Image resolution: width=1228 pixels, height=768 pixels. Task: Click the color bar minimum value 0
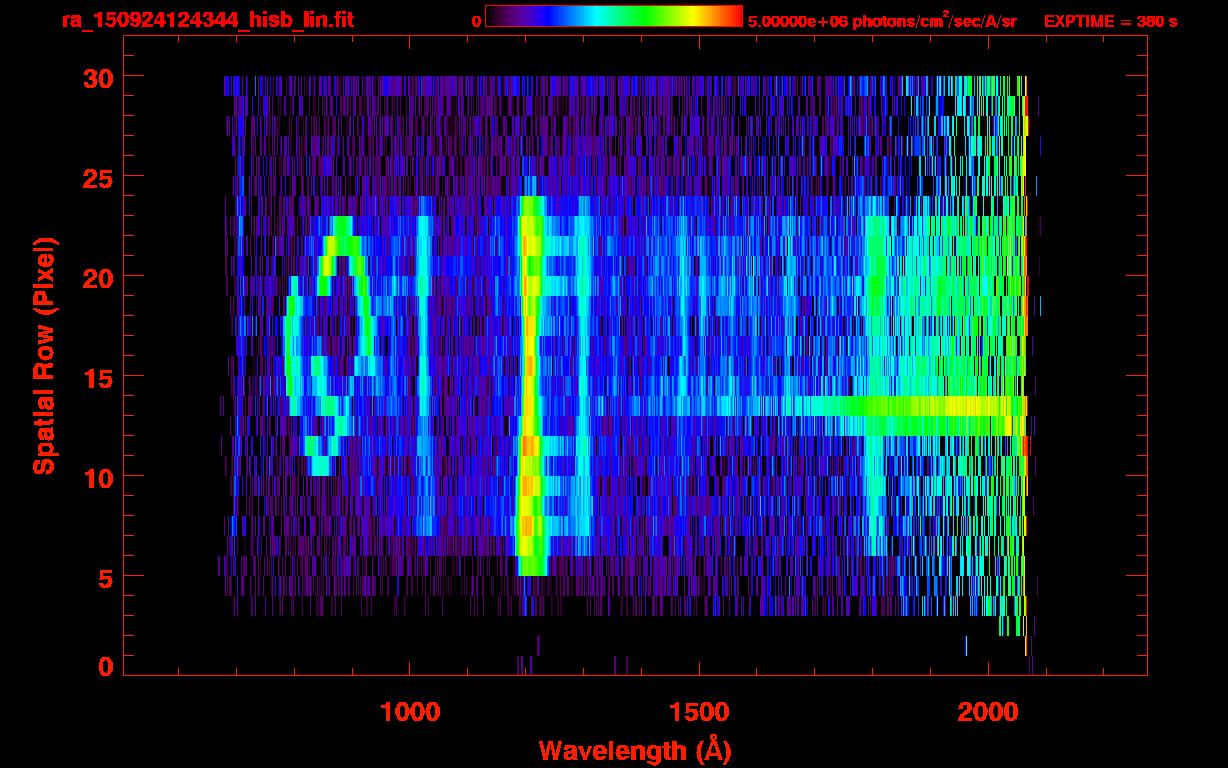pyautogui.click(x=476, y=21)
